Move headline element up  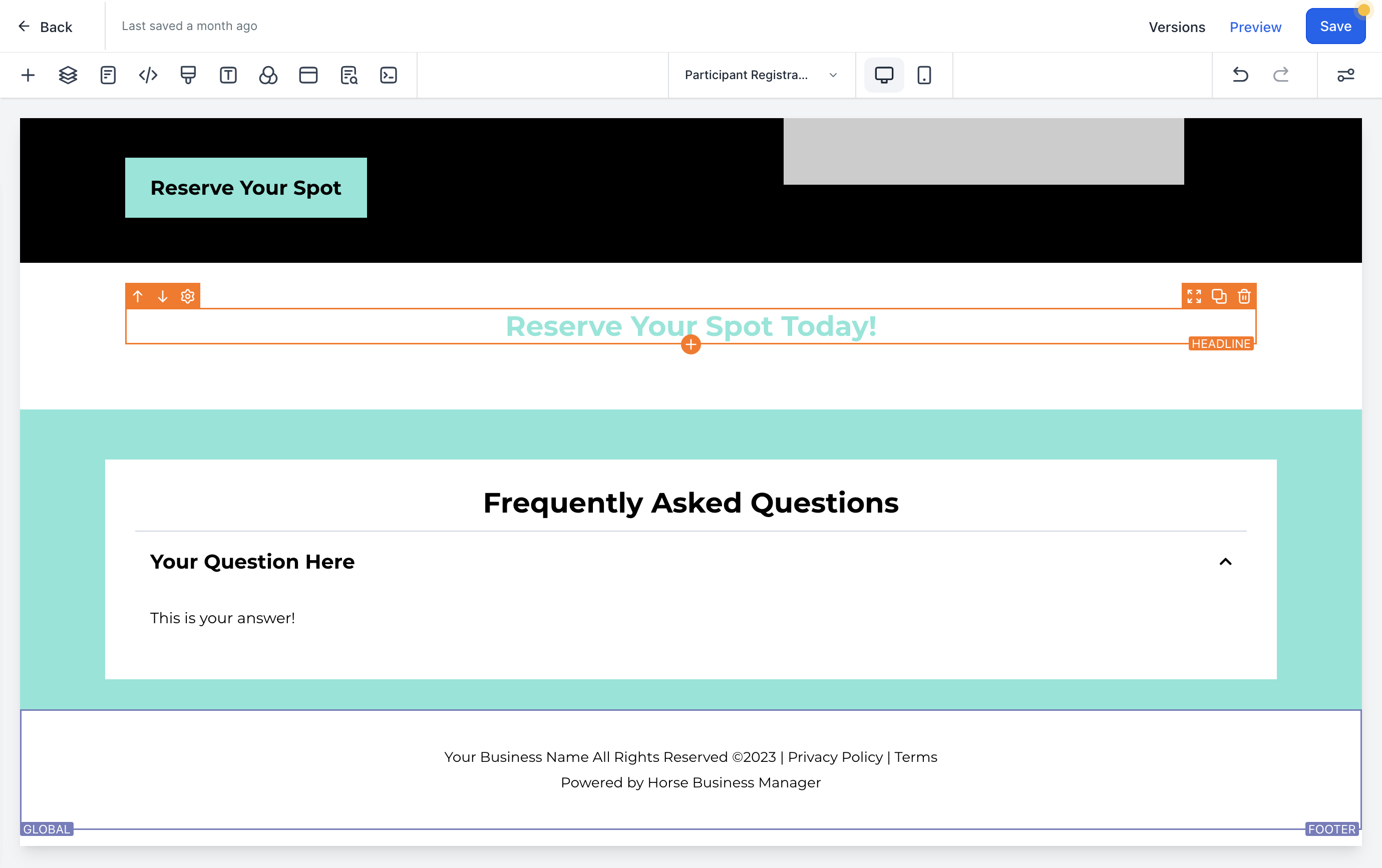click(x=138, y=296)
